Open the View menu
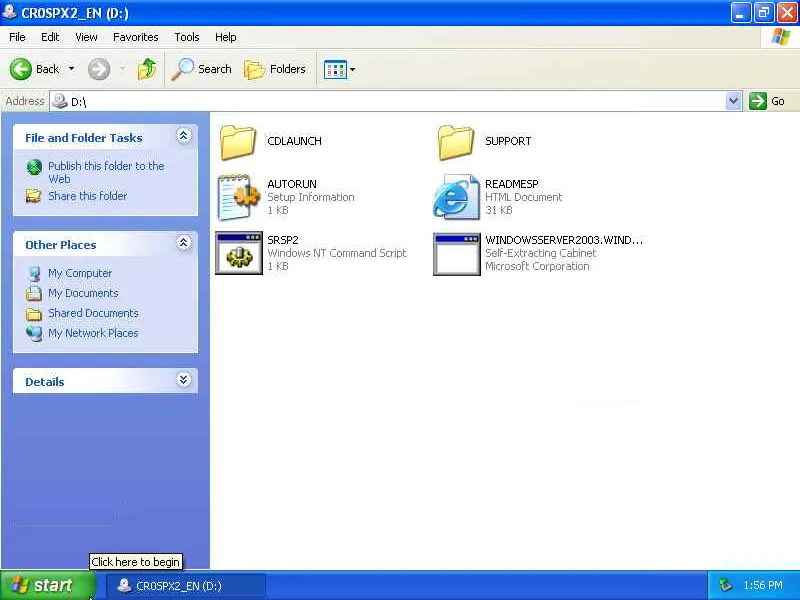Screen dimensions: 800x600 [86, 37]
